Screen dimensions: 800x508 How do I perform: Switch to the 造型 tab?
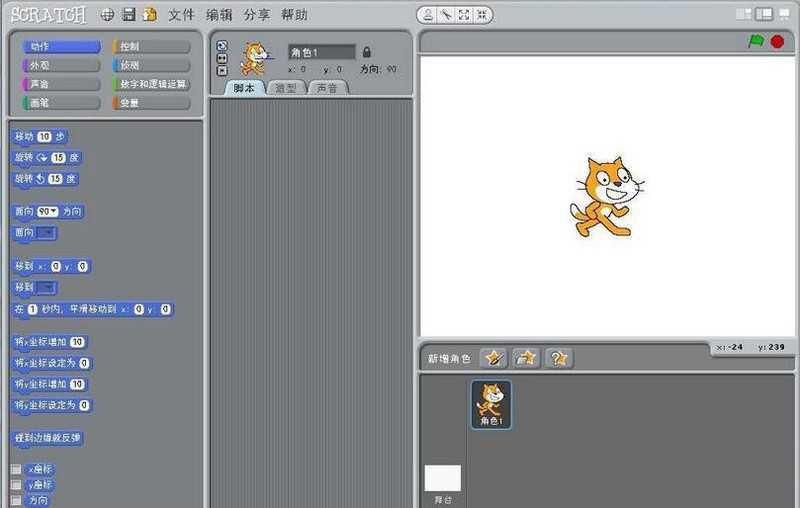pyautogui.click(x=286, y=88)
